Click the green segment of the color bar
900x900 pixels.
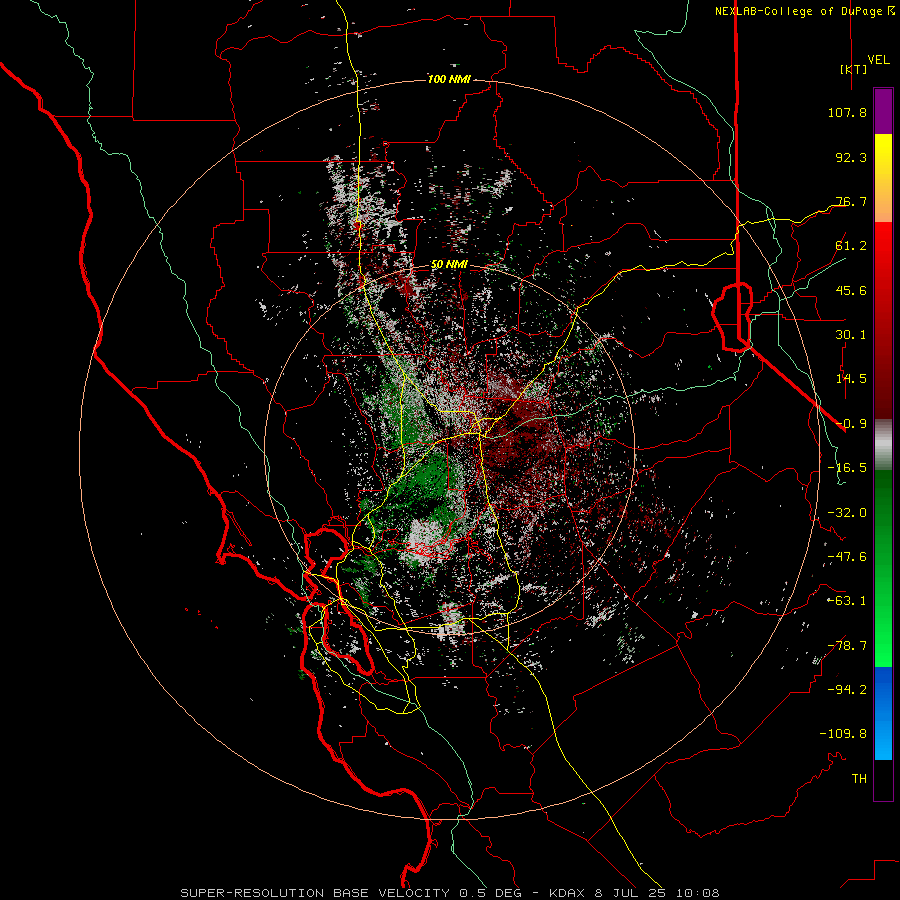pyautogui.click(x=883, y=568)
